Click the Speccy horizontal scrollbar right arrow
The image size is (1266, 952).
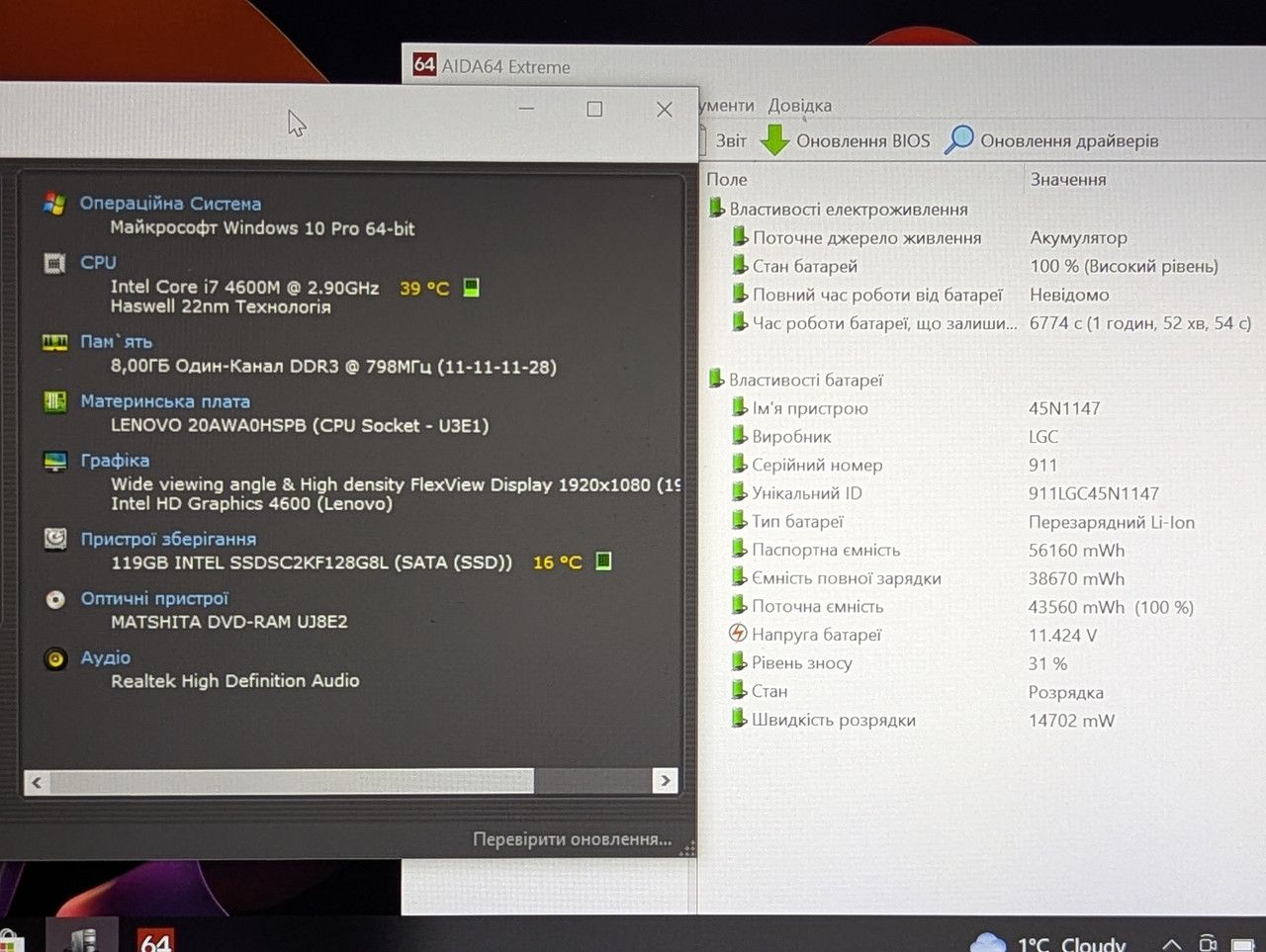pos(666,781)
